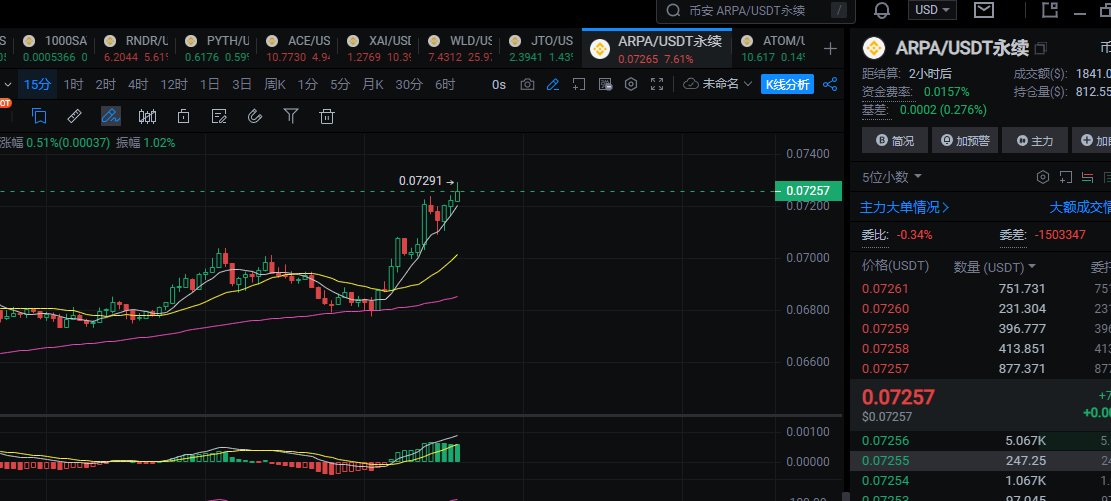
Task: Pop out ARPA/USDT panel via copy icon
Action: click(x=1040, y=48)
